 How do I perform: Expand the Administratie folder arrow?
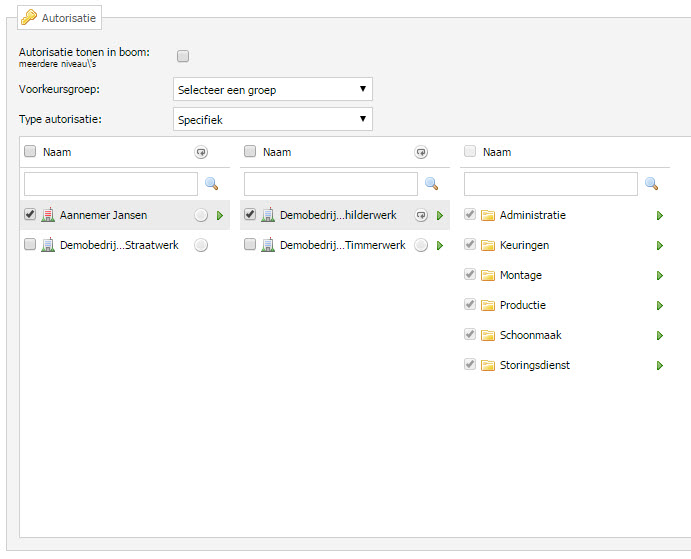click(660, 216)
